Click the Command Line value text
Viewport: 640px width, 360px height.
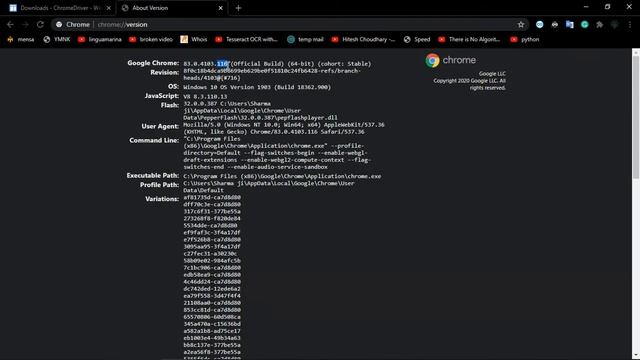(x=277, y=153)
